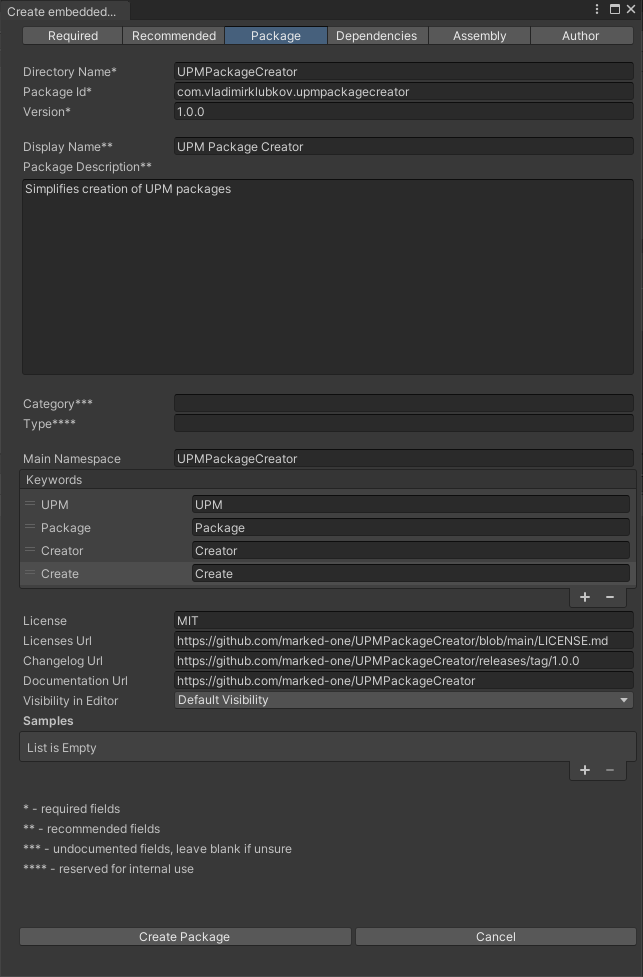Click the − icon under the Samples list
Image resolution: width=643 pixels, height=977 pixels.
tap(608, 770)
